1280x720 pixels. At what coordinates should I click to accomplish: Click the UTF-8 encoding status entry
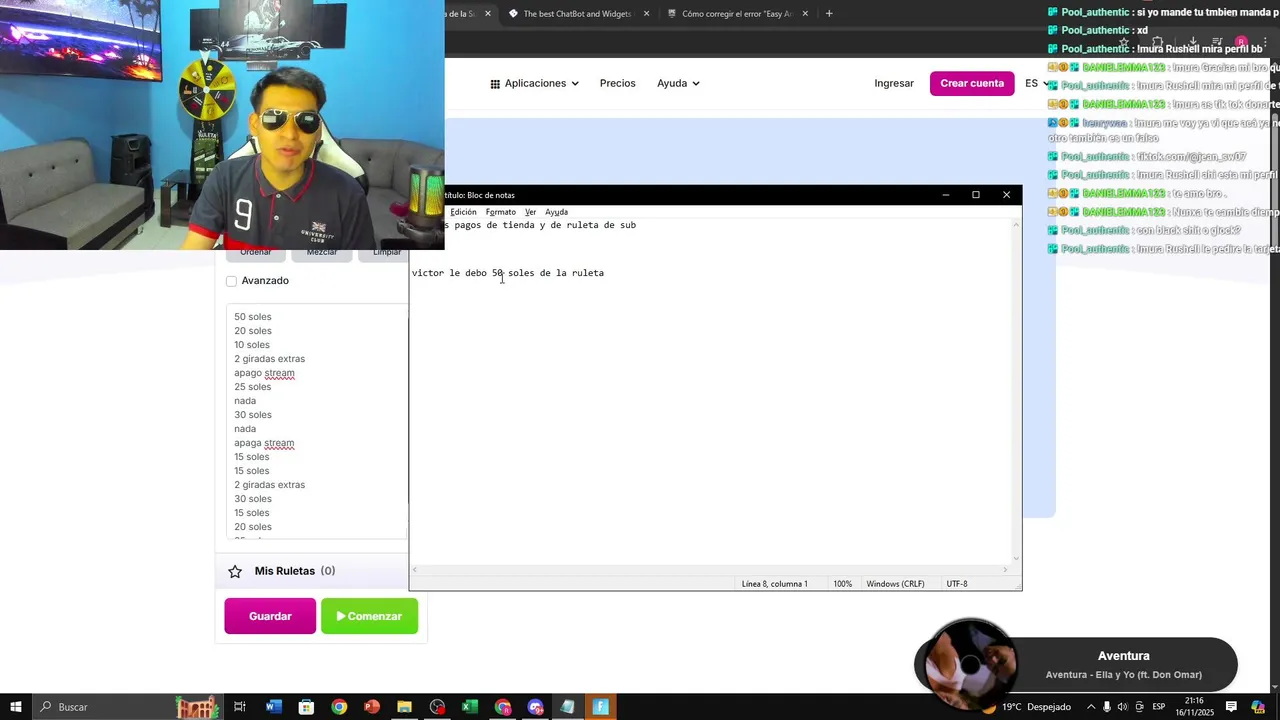tap(957, 584)
